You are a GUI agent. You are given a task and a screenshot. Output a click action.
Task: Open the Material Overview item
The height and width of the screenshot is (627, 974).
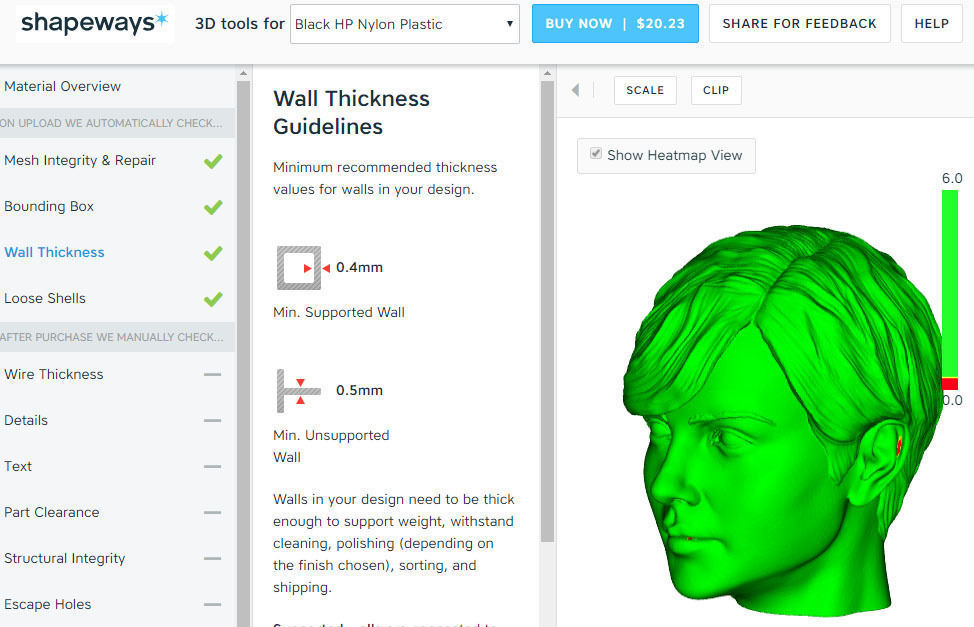coord(63,86)
